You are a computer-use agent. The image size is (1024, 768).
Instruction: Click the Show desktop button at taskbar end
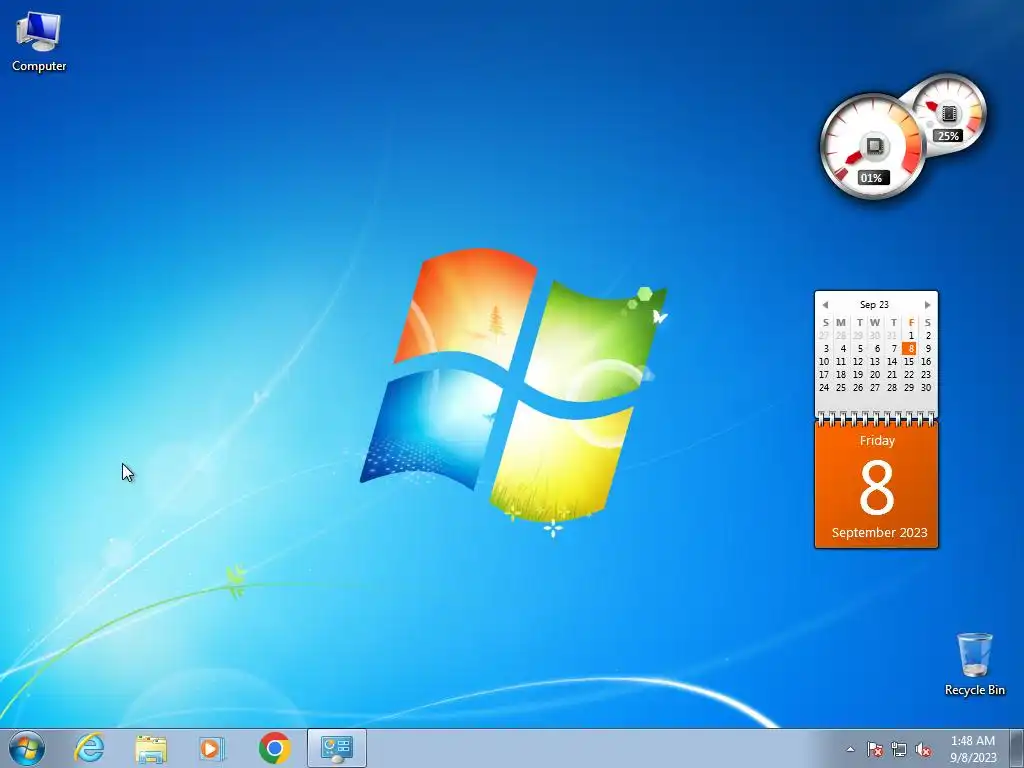click(1017, 748)
